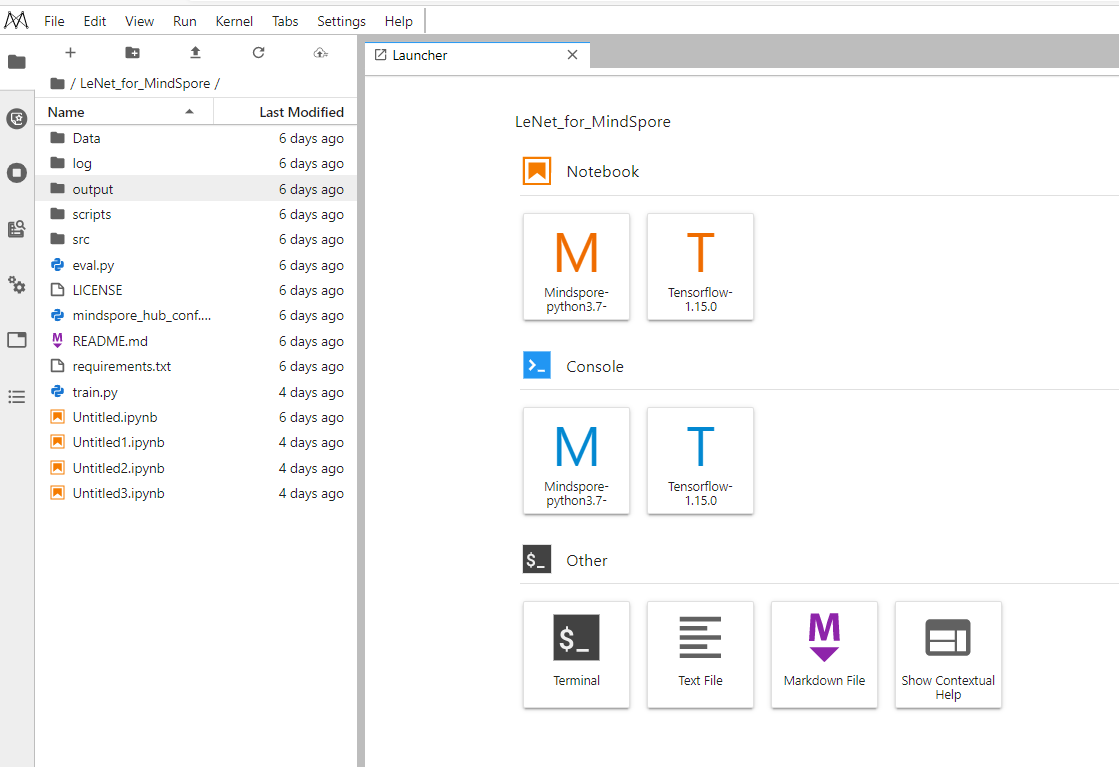
Task: Click the Upload Files icon
Action: click(195, 52)
